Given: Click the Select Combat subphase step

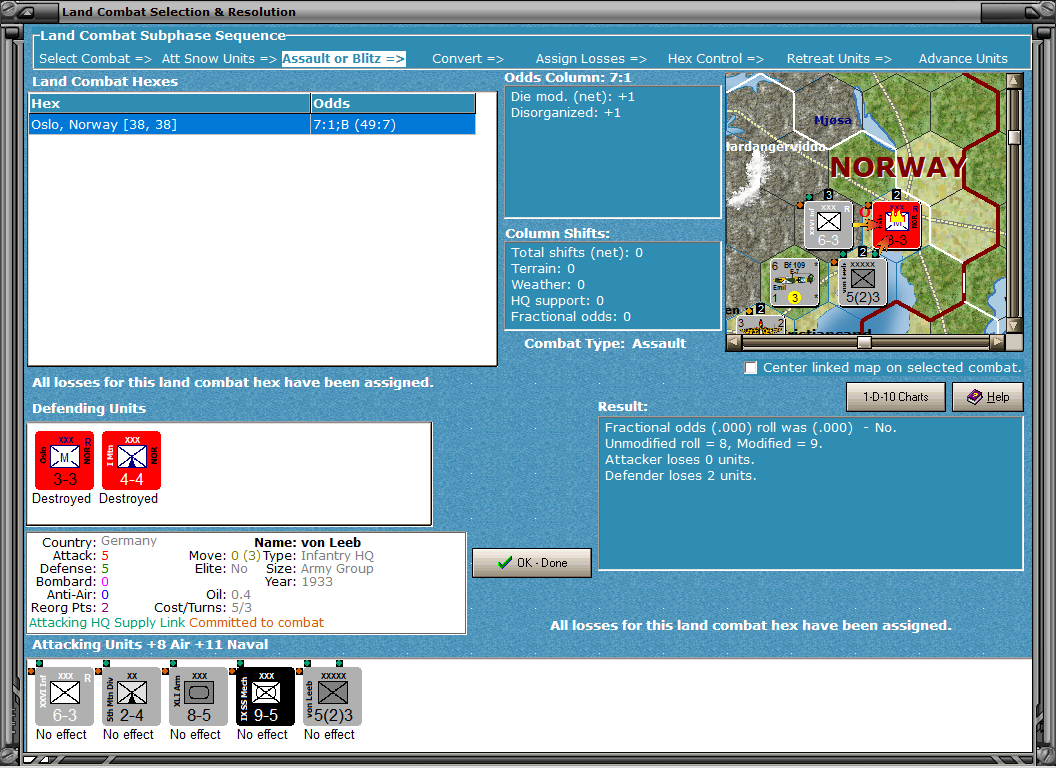Looking at the screenshot, I should [95, 59].
